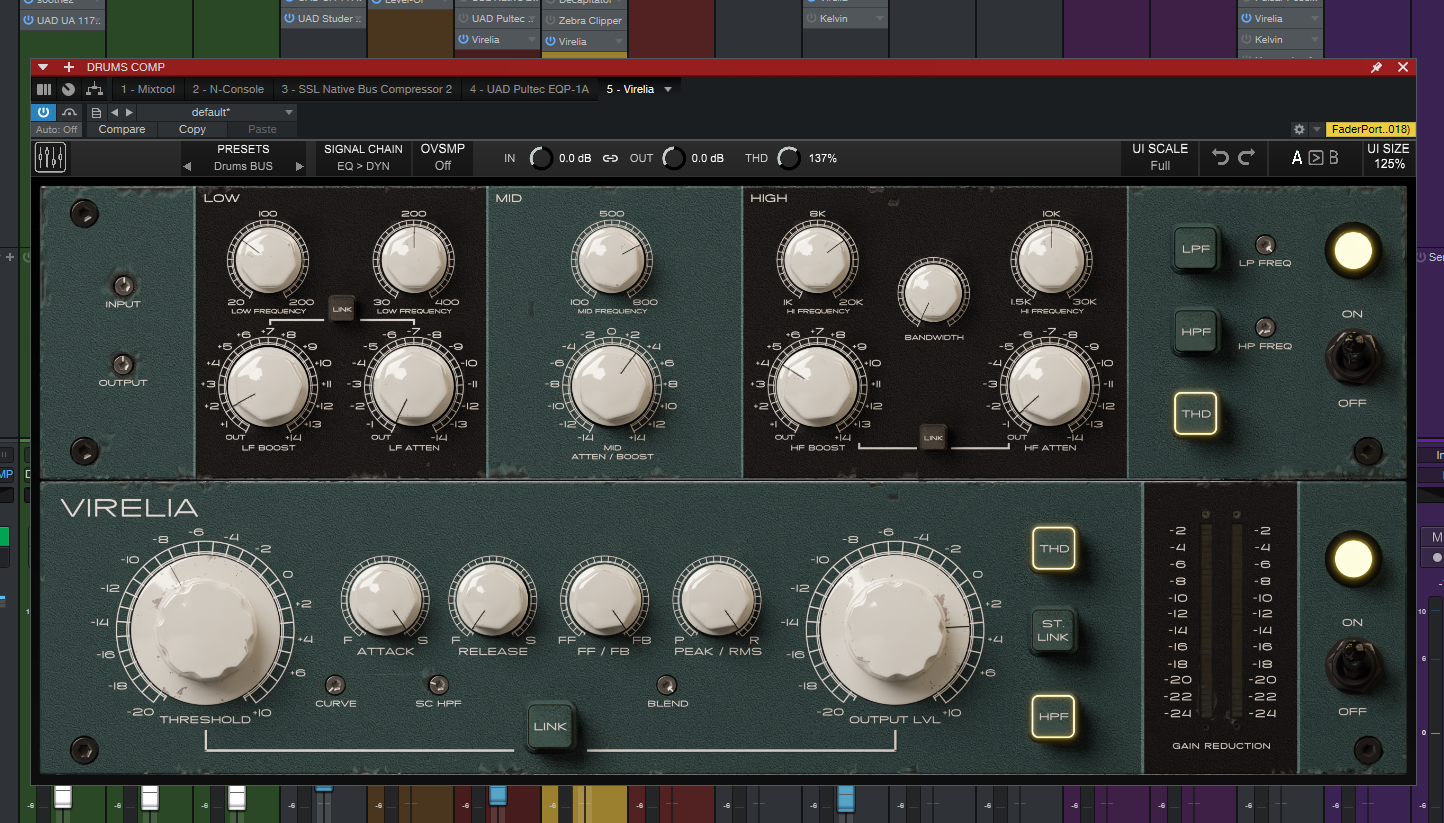1444x823 pixels.
Task: Collapse the DRUMS COMP window triangle menu
Action: click(43, 67)
